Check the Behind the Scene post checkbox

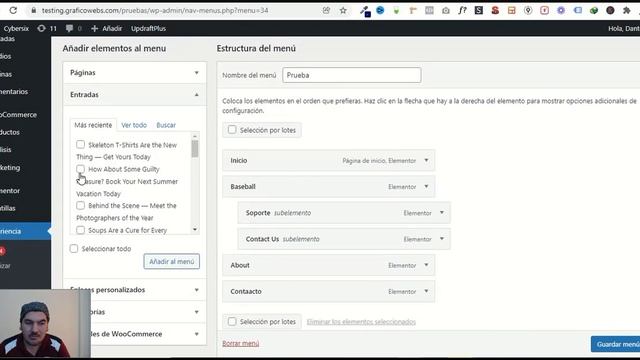point(80,205)
